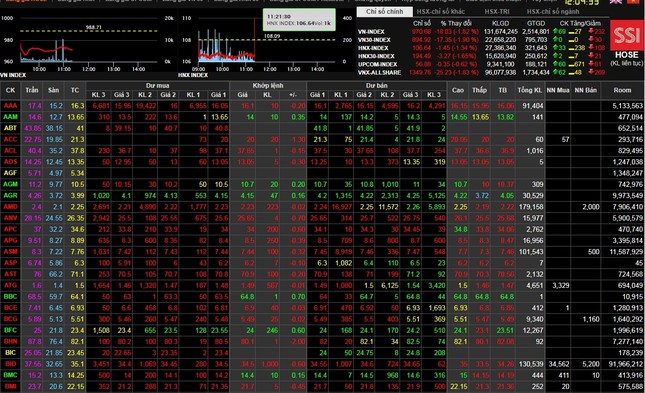
Task: Select stock symbol BCG
Action: [x=11, y=319]
